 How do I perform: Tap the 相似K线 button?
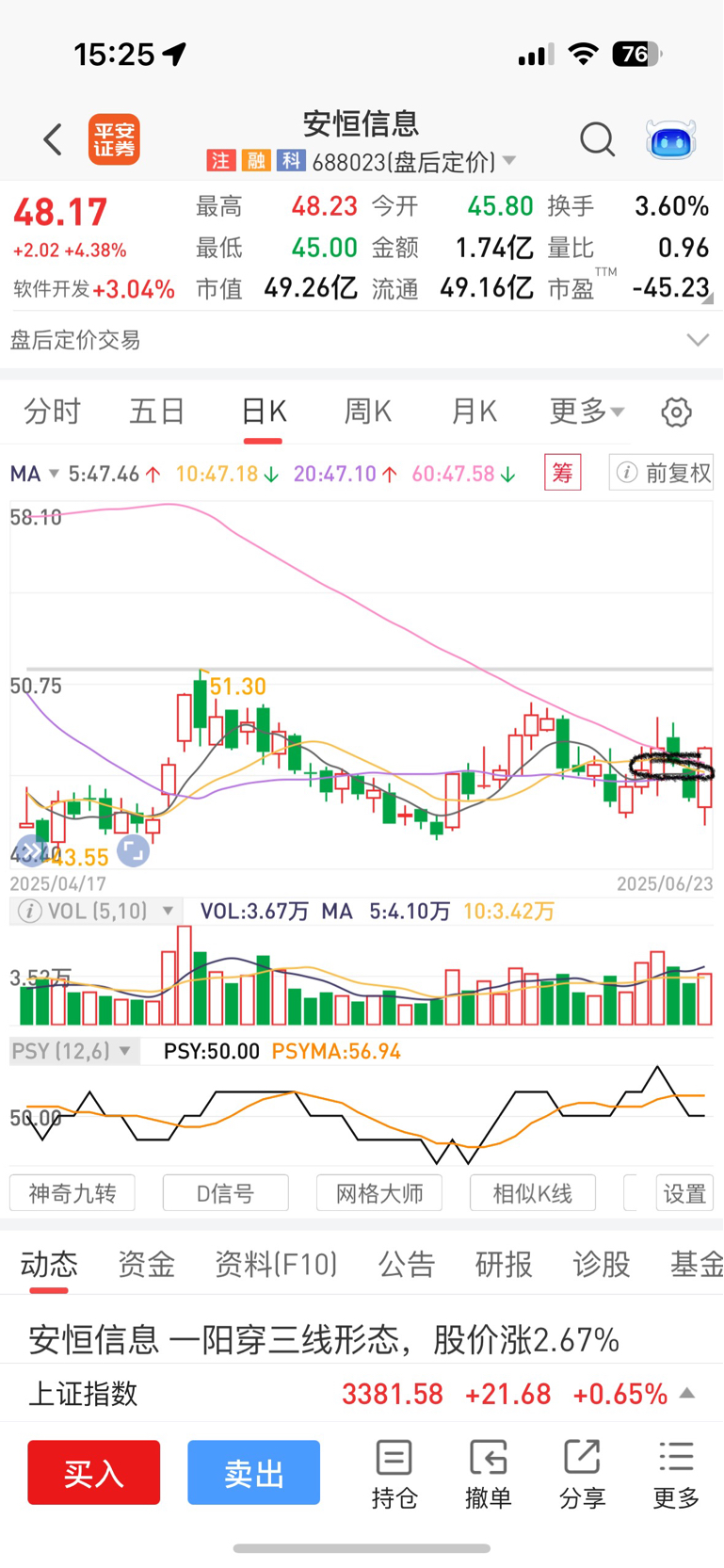tap(533, 1193)
